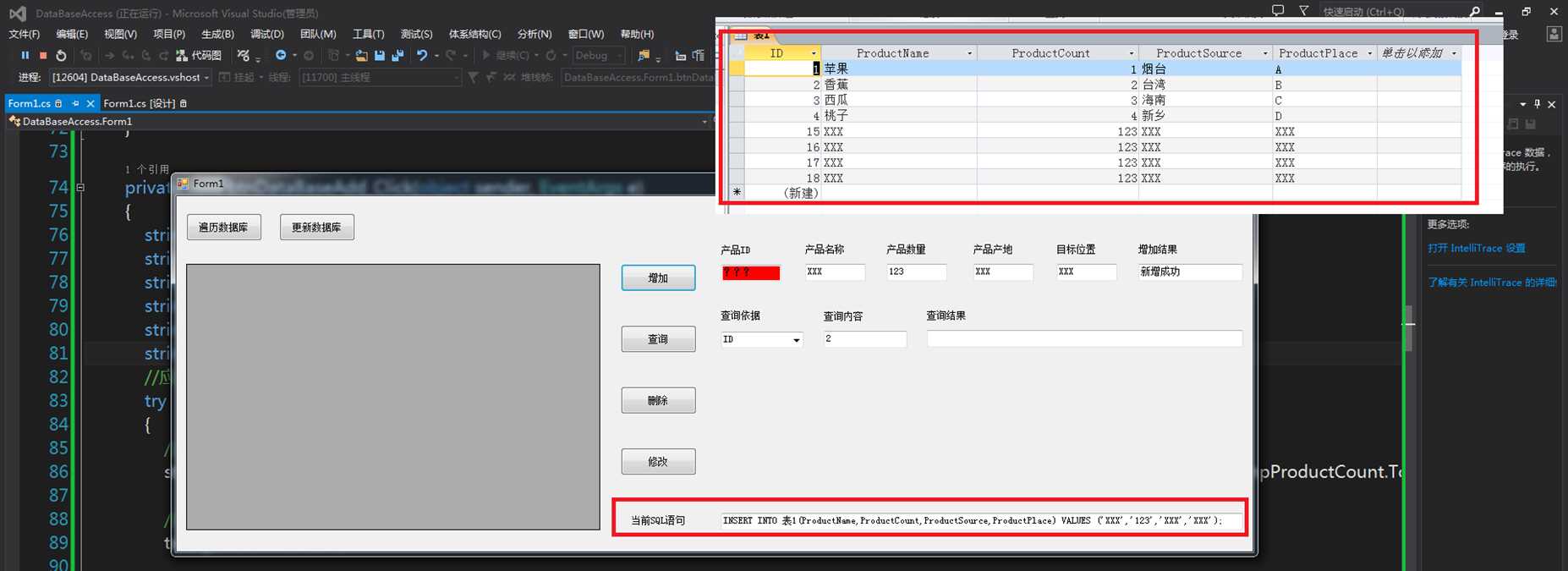Select the 海南 cell in the ProductSource column
The width and height of the screenshot is (1568, 571).
pyautogui.click(x=1205, y=100)
